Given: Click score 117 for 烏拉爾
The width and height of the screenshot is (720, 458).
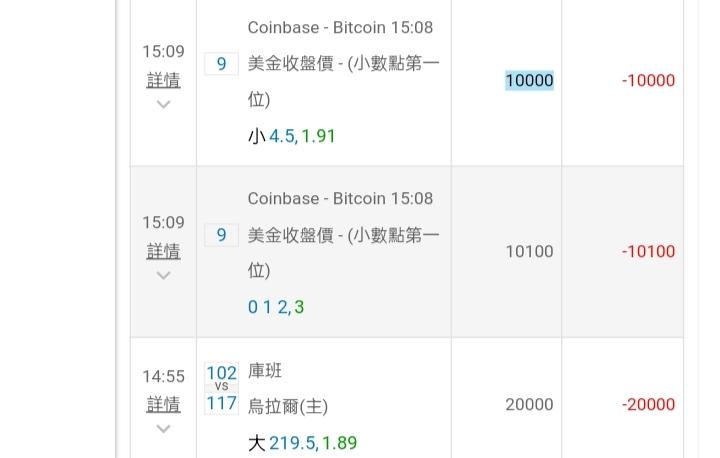Looking at the screenshot, I should tap(221, 403).
